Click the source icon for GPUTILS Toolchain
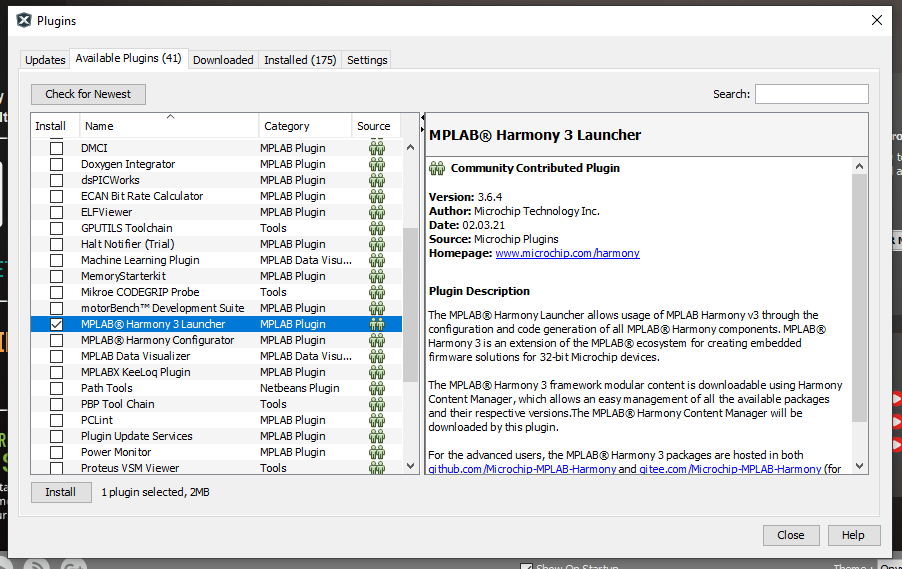 [377, 228]
